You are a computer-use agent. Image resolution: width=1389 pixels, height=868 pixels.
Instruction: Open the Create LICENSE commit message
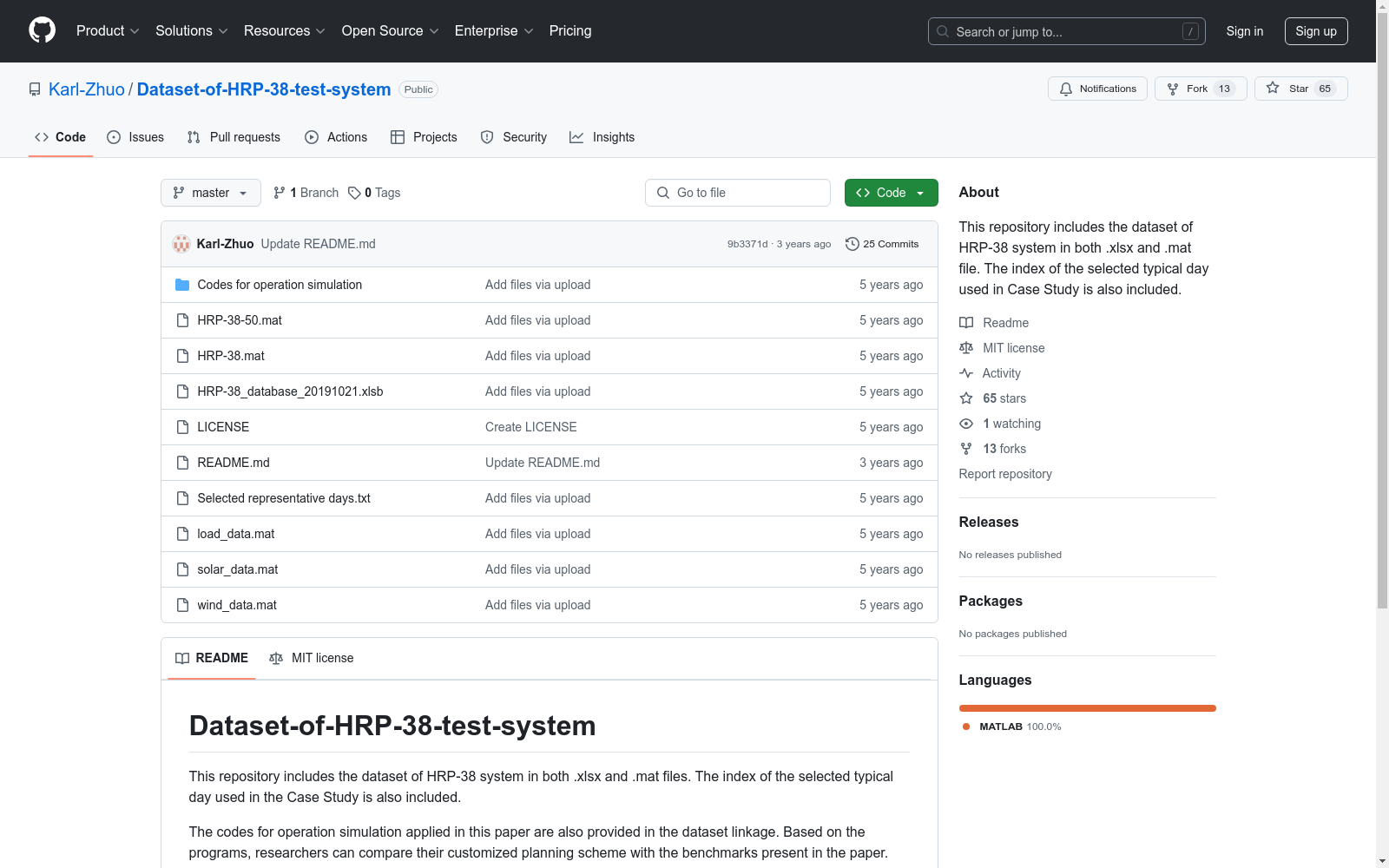(x=531, y=427)
